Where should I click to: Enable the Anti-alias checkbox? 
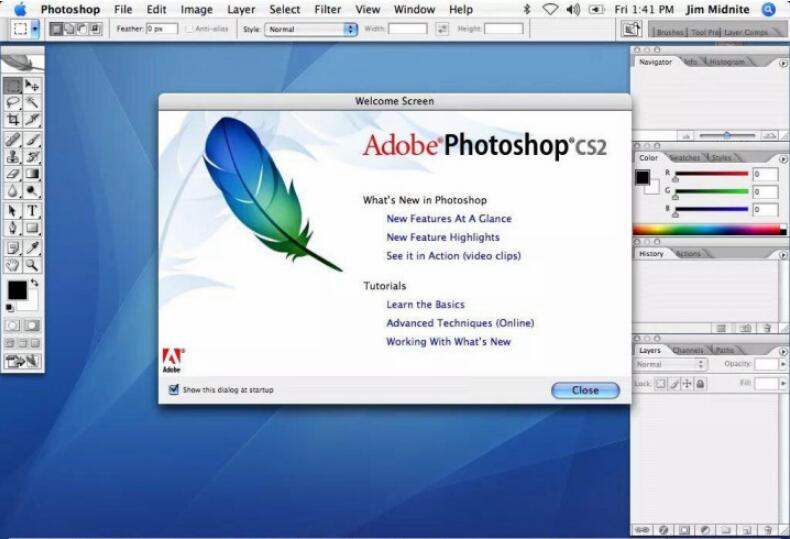(x=189, y=29)
